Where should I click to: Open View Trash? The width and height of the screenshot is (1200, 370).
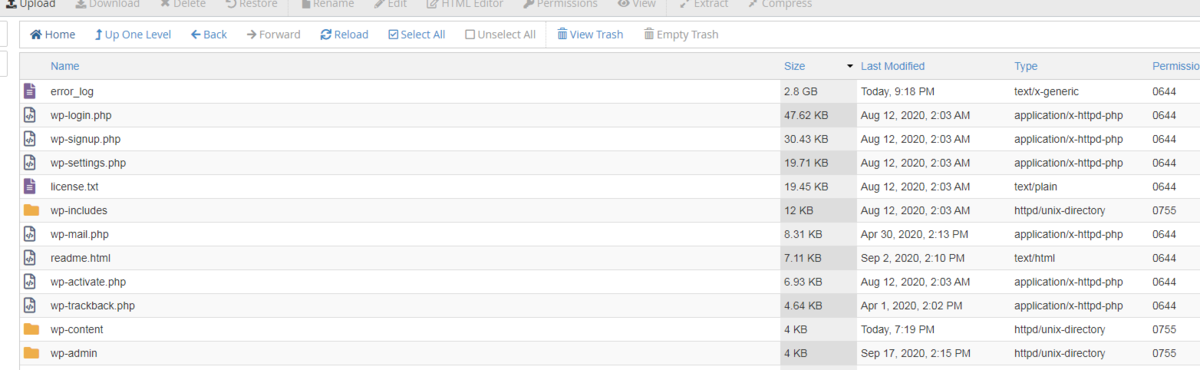click(x=590, y=35)
